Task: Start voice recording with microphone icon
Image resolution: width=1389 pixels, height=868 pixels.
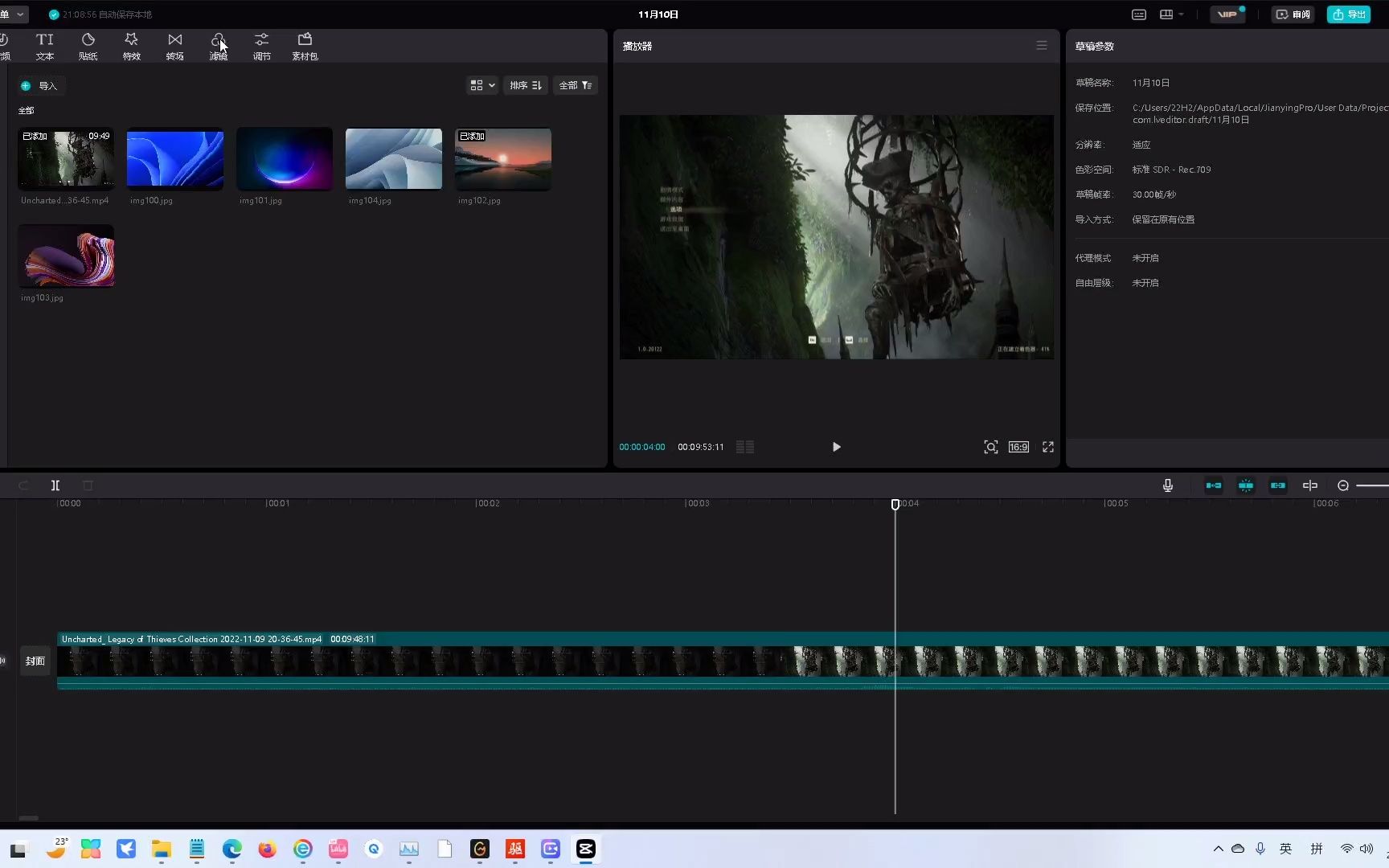Action: pos(1168,485)
